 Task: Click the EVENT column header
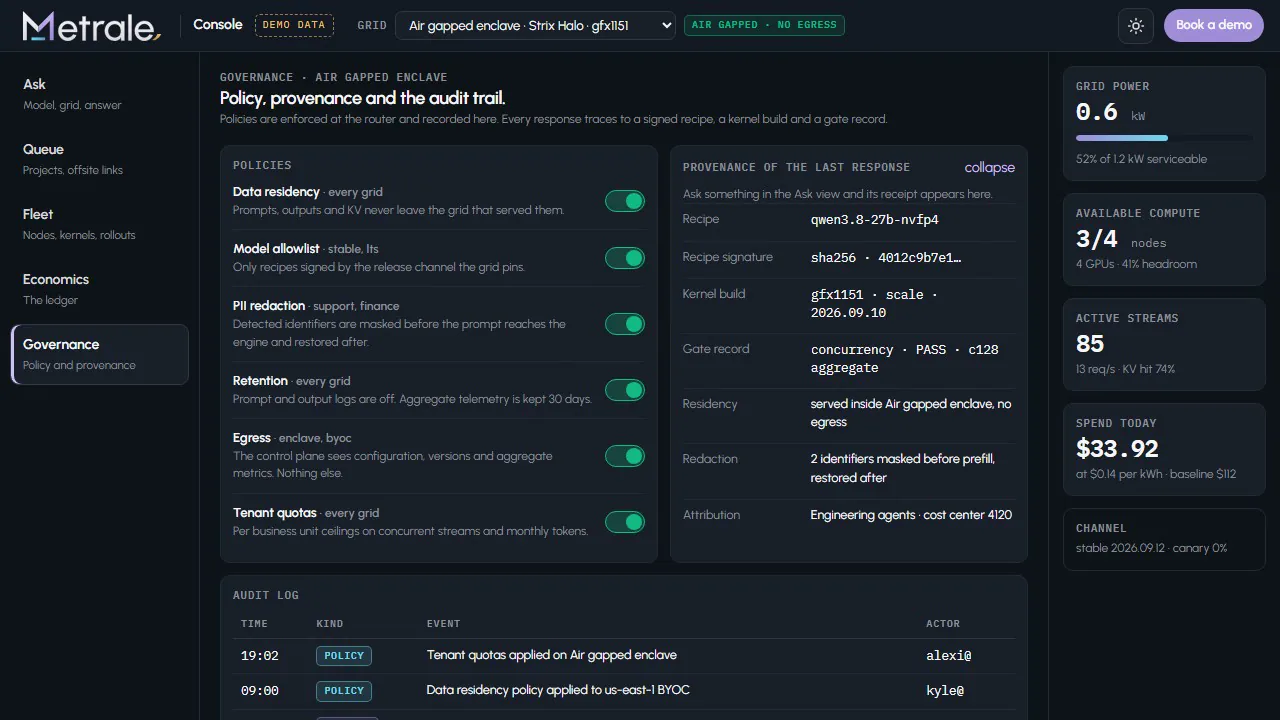[444, 624]
